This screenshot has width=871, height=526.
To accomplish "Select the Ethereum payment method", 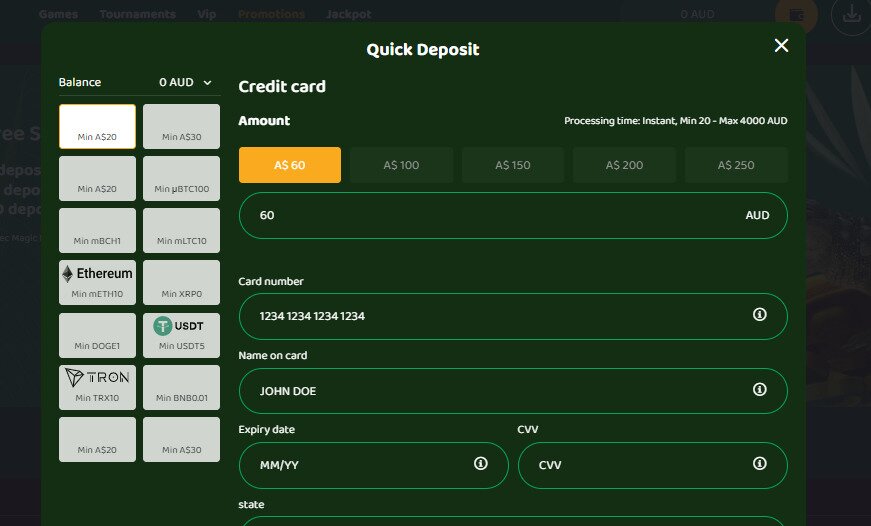I will [x=97, y=283].
